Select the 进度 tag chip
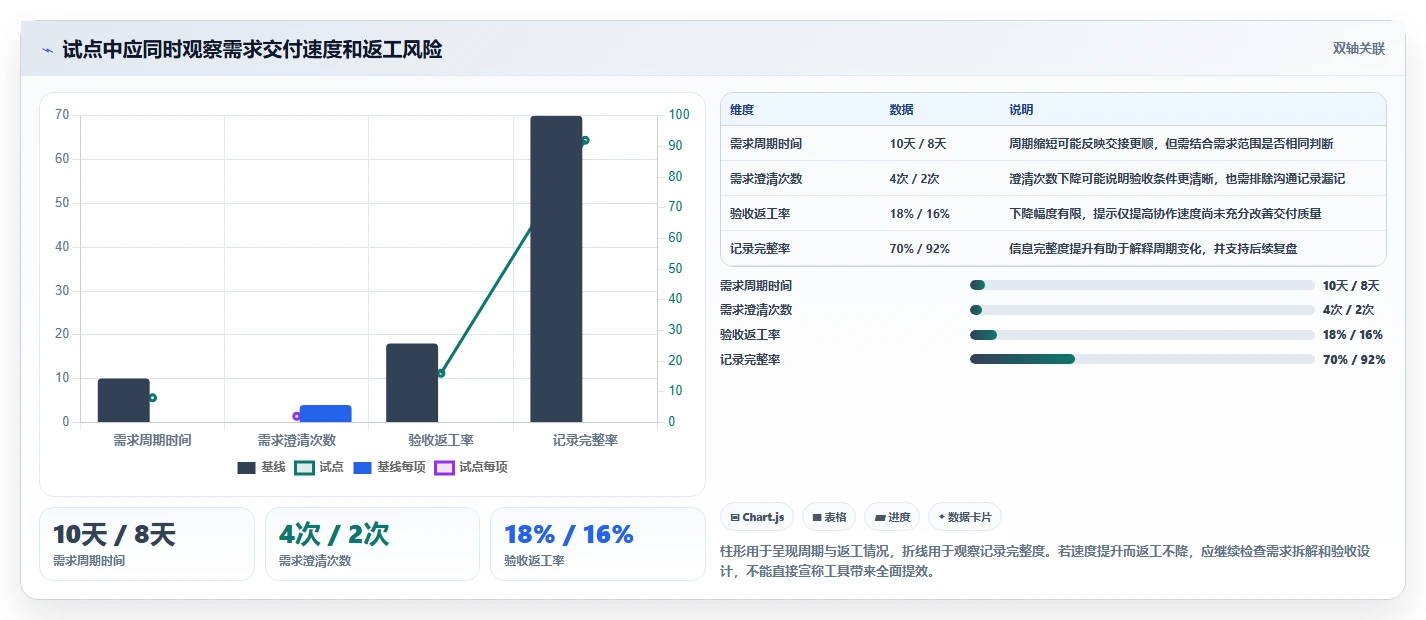The width and height of the screenshot is (1426, 620). (x=892, y=517)
